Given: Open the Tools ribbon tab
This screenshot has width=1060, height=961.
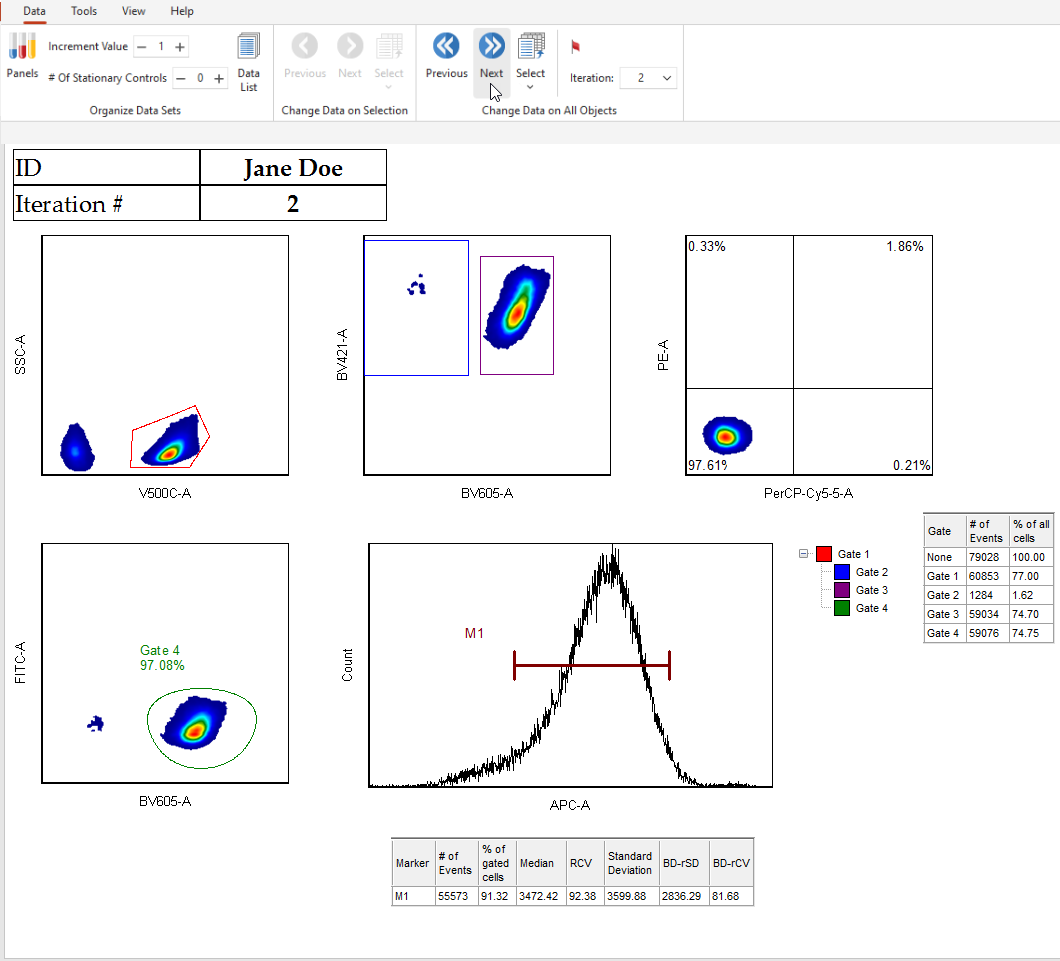Looking at the screenshot, I should [84, 11].
